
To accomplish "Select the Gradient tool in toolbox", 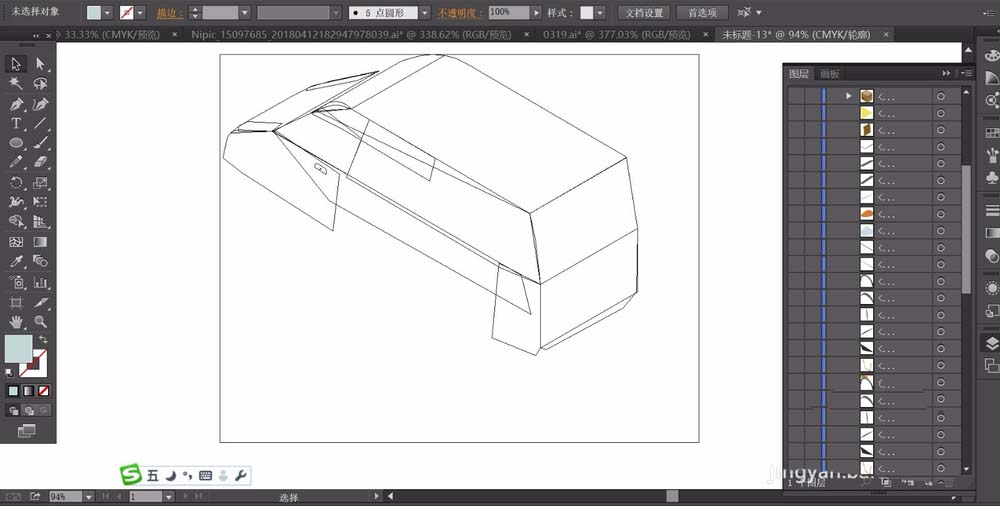I will [40, 242].
